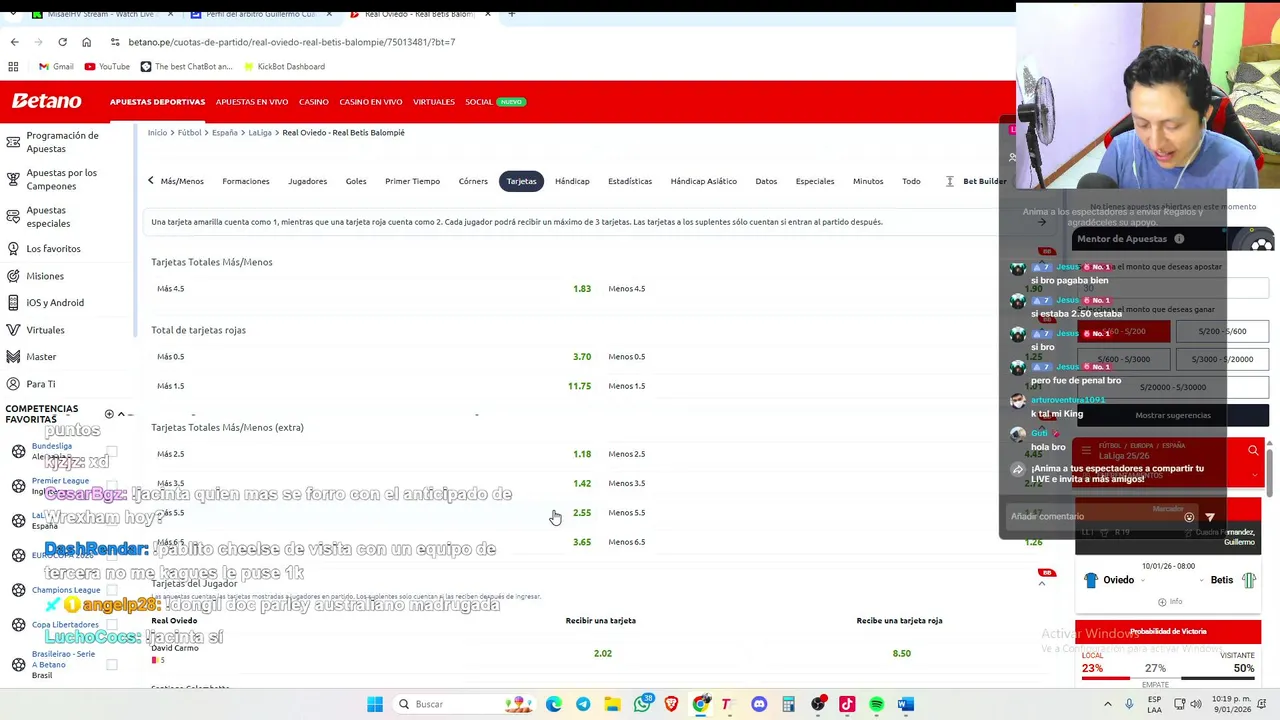The width and height of the screenshot is (1280, 720).
Task: Open Windows Start menu
Action: point(375,704)
